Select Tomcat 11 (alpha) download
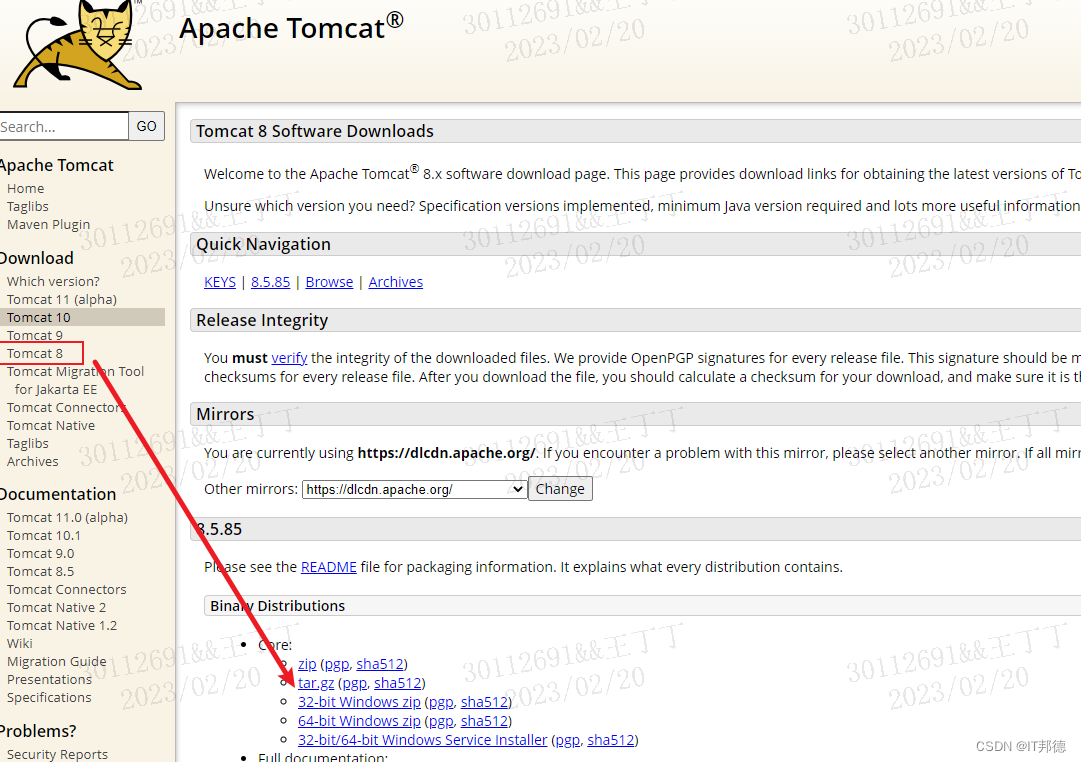 tap(62, 299)
